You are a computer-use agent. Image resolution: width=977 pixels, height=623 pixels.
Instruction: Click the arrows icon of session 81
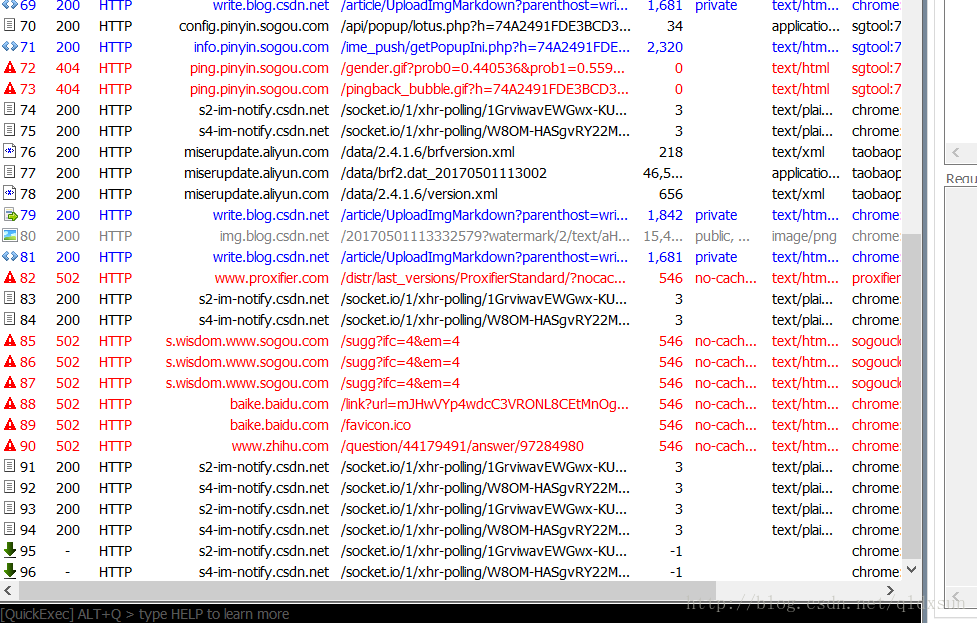9,257
